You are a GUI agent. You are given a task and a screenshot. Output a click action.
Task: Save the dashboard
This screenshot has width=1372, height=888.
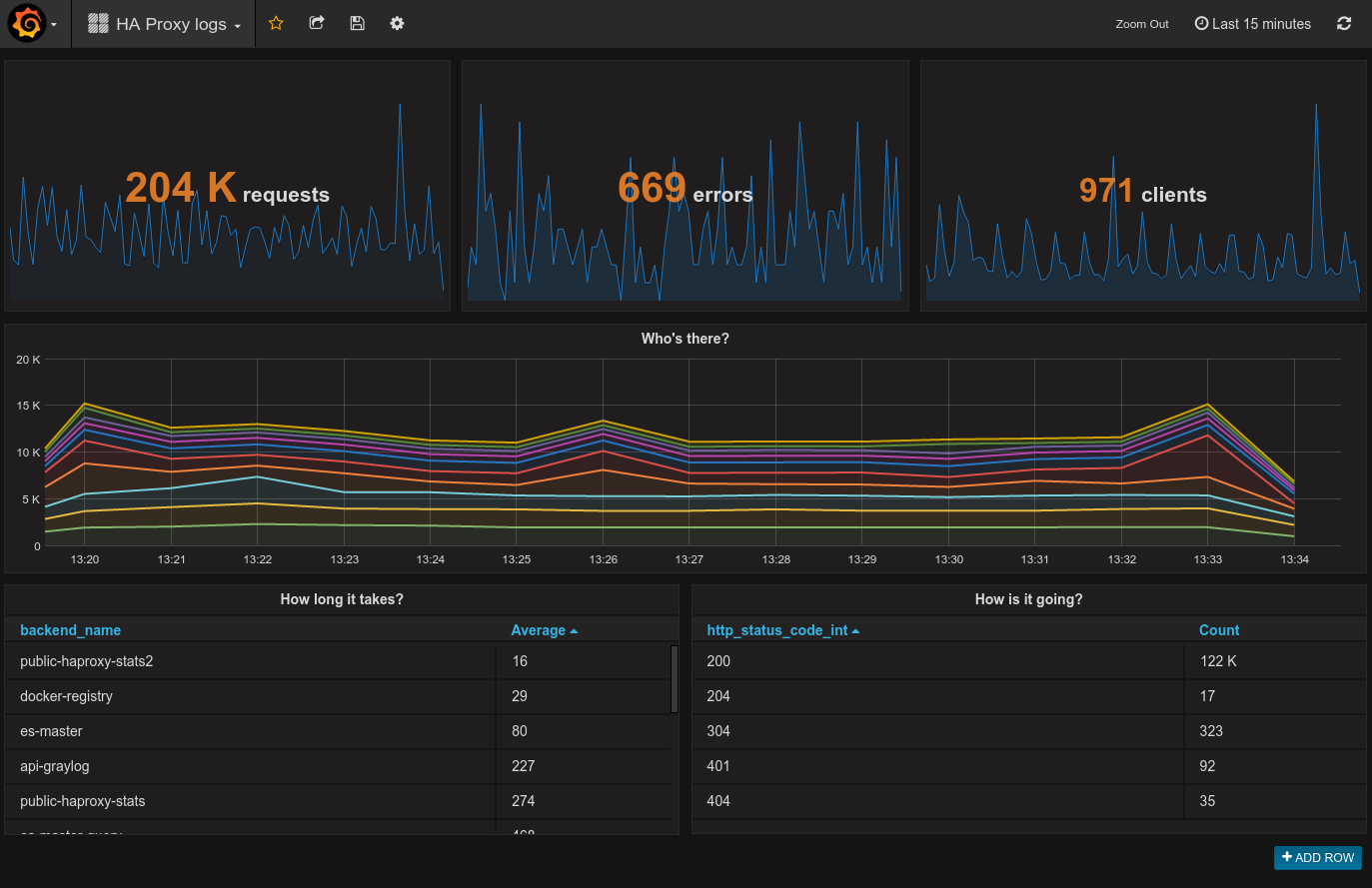(357, 23)
